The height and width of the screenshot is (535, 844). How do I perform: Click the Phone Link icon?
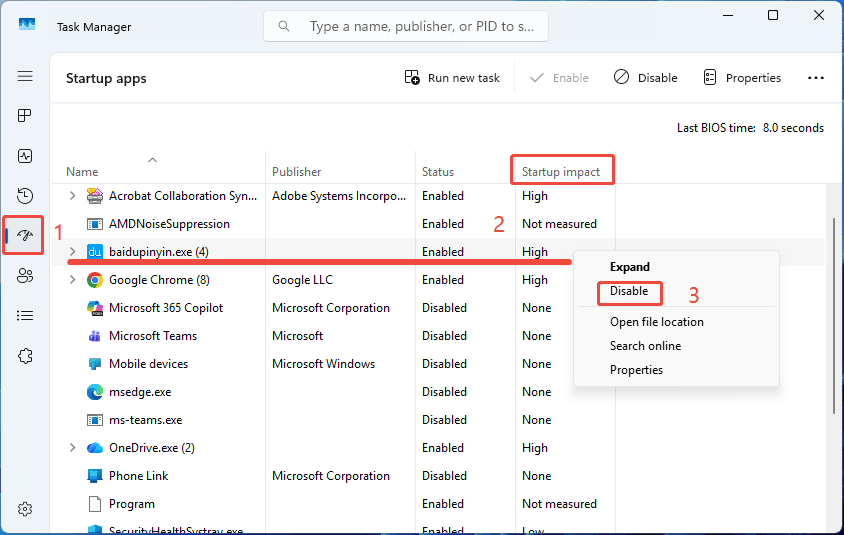pyautogui.click(x=95, y=476)
